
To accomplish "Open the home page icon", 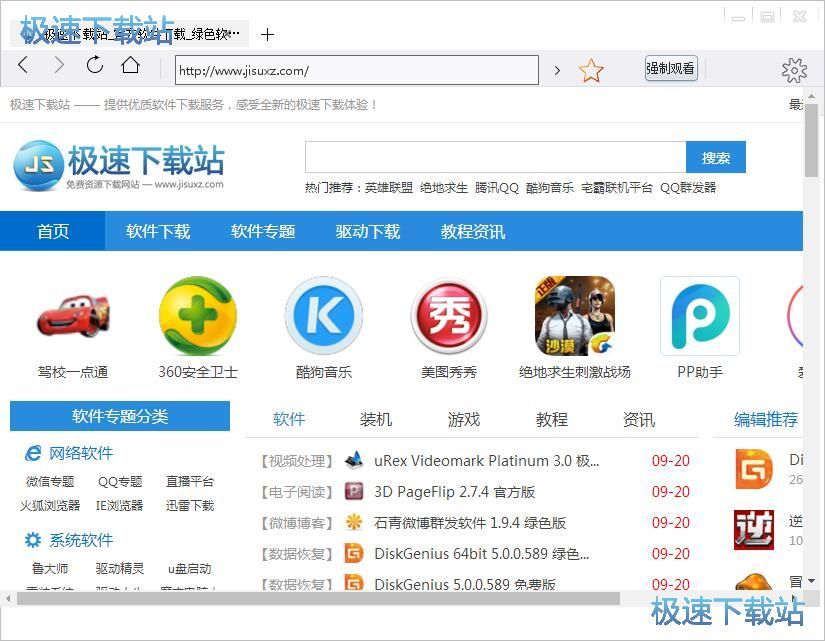I will tap(130, 65).
